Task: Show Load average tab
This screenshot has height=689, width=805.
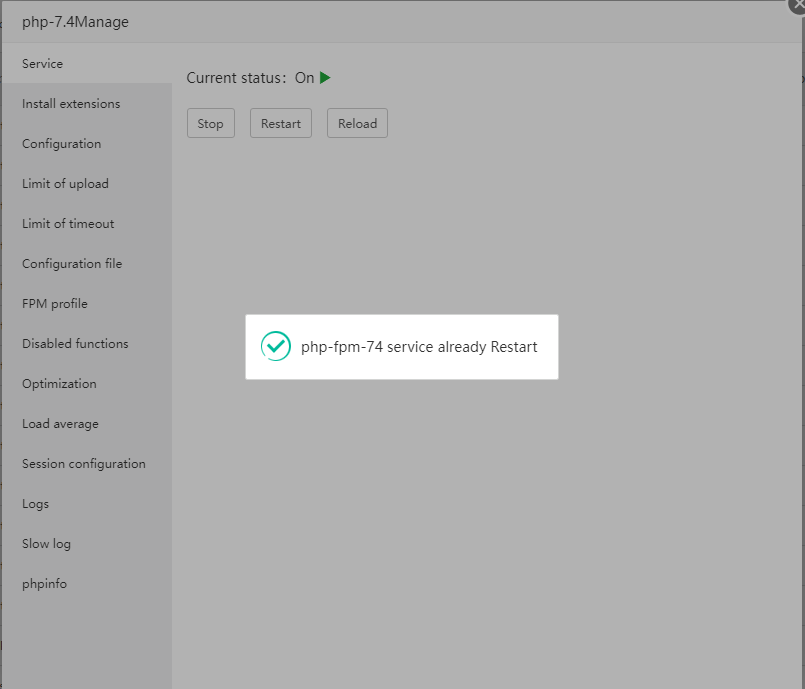Action: 86,424
